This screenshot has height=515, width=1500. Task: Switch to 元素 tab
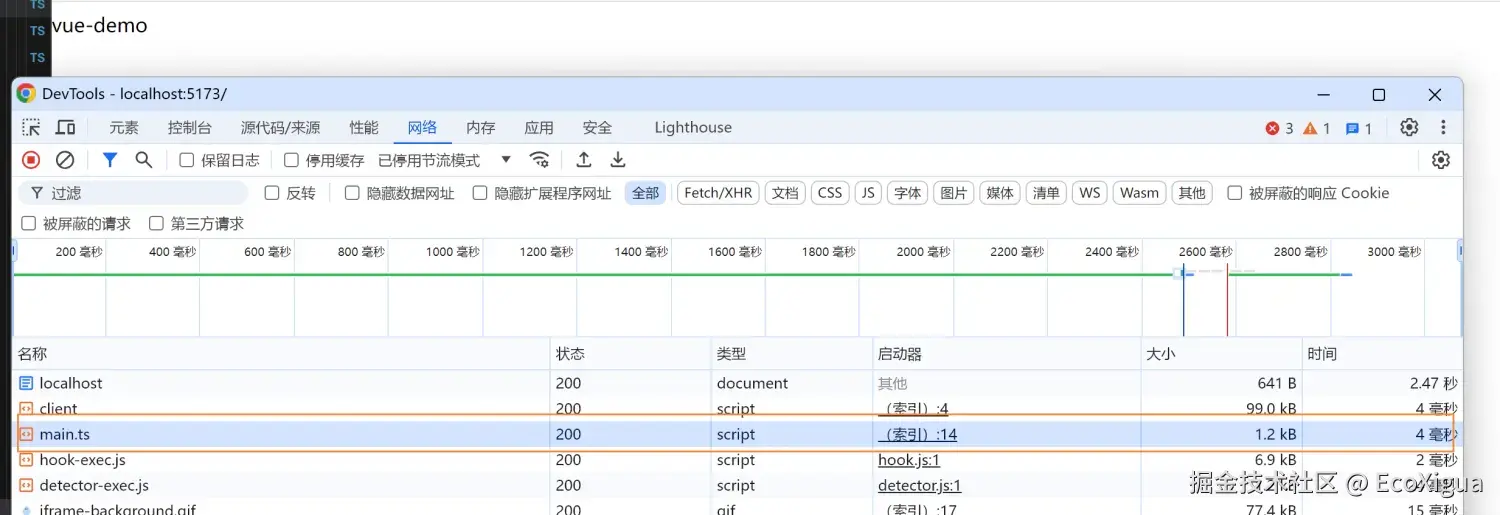click(x=124, y=127)
